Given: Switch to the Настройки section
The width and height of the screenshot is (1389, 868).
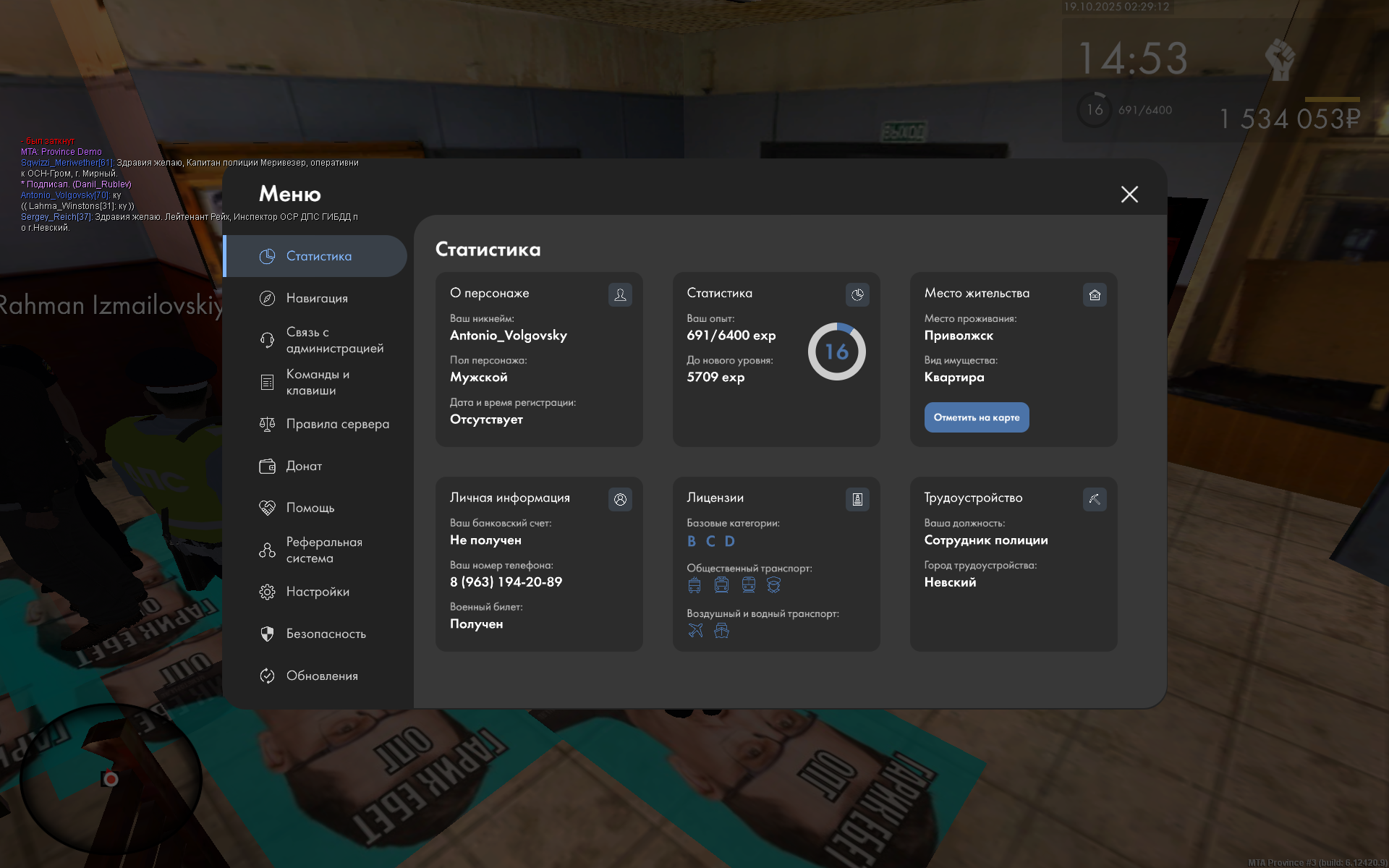Looking at the screenshot, I should [318, 592].
